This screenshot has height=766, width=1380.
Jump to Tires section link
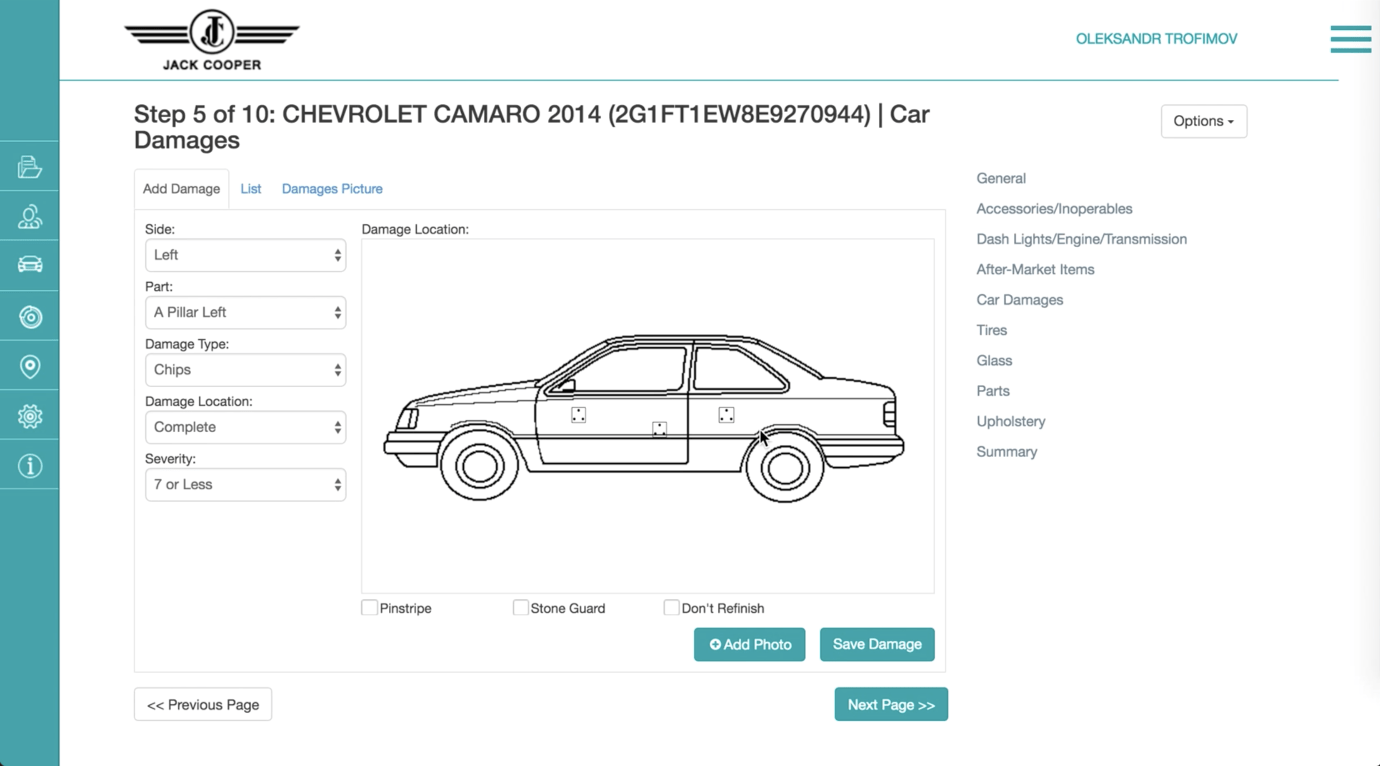991,330
